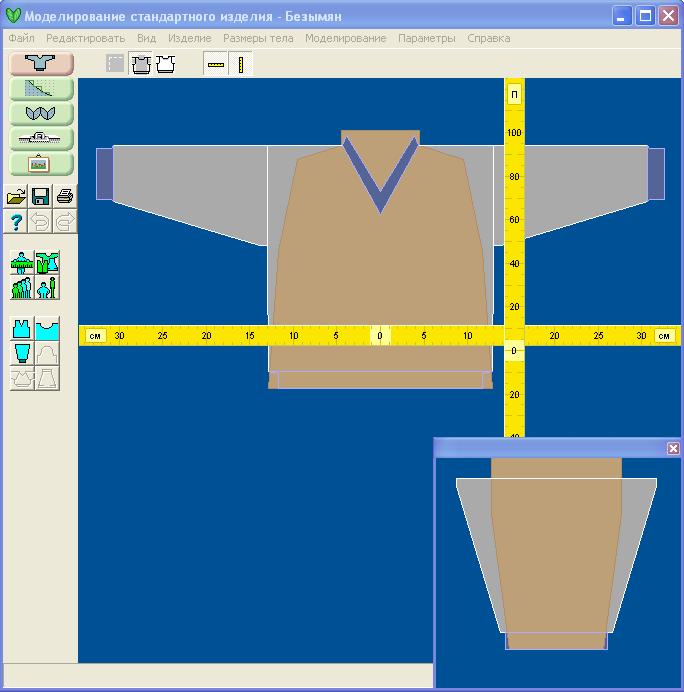Open the Параметры menu
This screenshot has width=684, height=692.
[427, 38]
